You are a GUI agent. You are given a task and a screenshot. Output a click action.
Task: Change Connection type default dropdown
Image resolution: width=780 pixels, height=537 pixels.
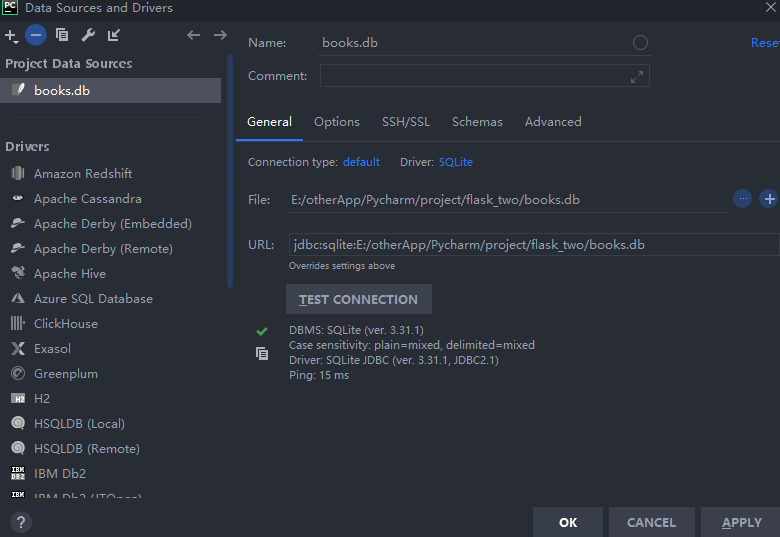(361, 162)
